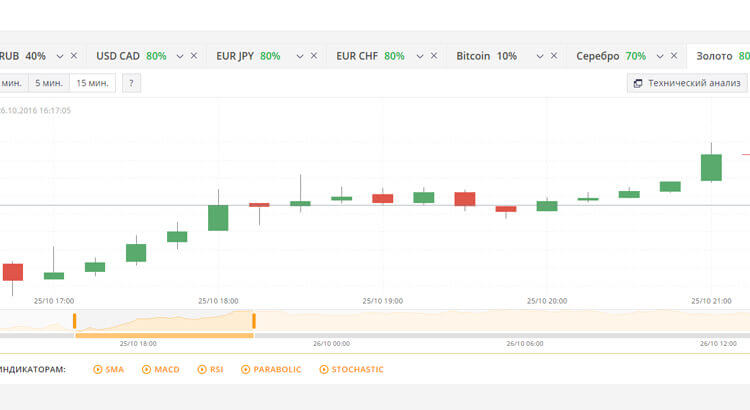Expand the Серебро dropdown chevron
750x410 pixels.
click(660, 56)
